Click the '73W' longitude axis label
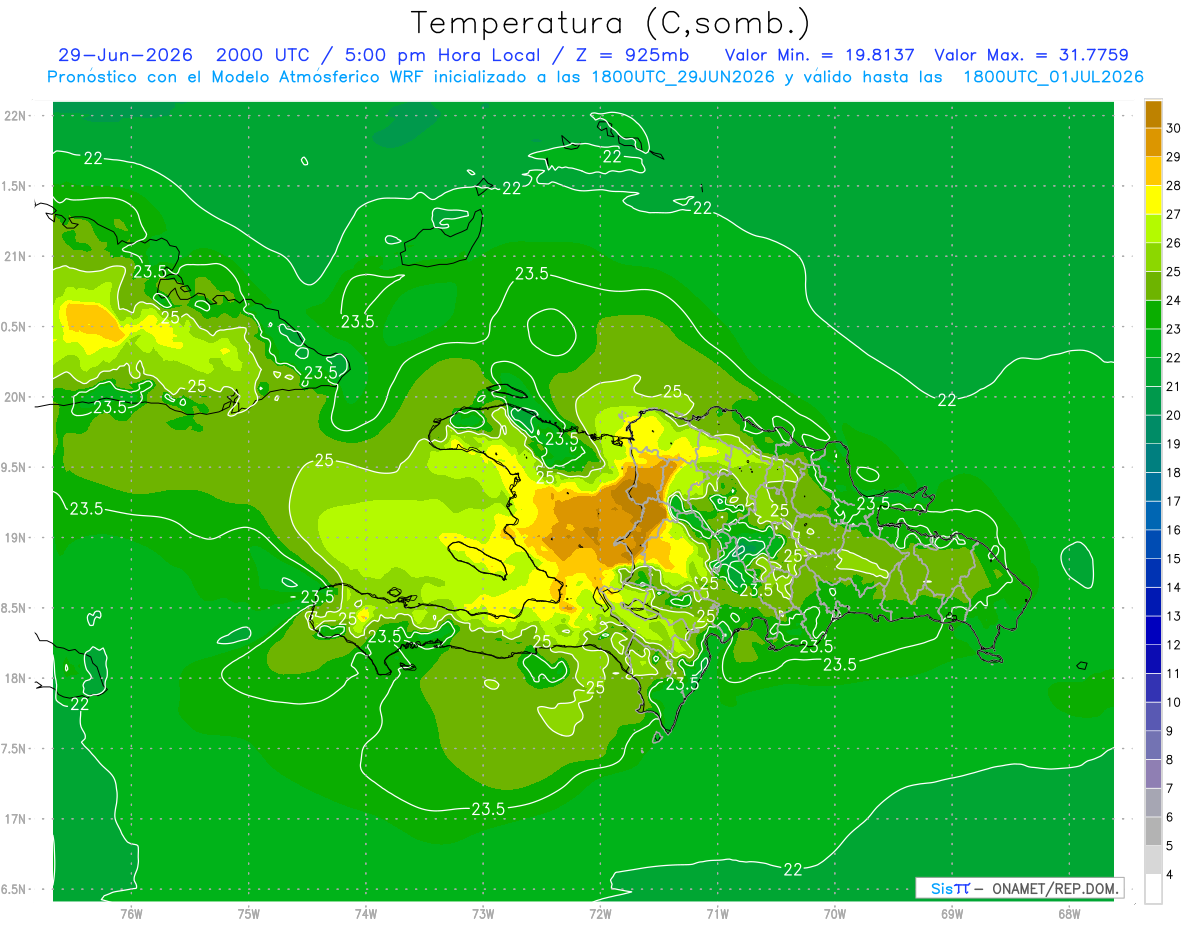 (x=483, y=913)
